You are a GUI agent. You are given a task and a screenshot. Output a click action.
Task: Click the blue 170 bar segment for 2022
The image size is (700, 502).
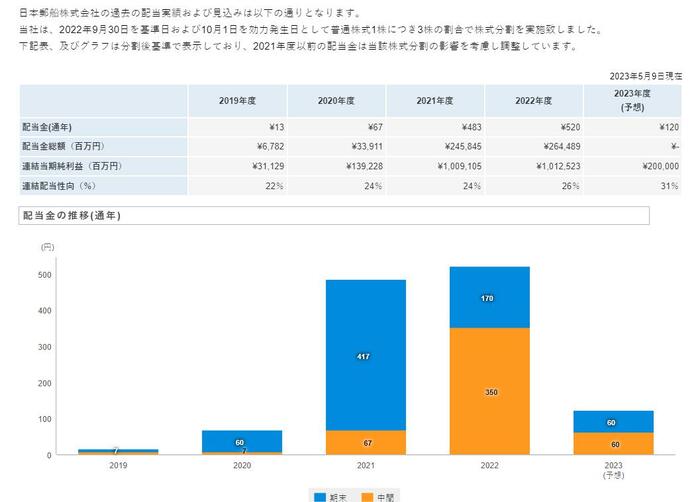(x=489, y=297)
